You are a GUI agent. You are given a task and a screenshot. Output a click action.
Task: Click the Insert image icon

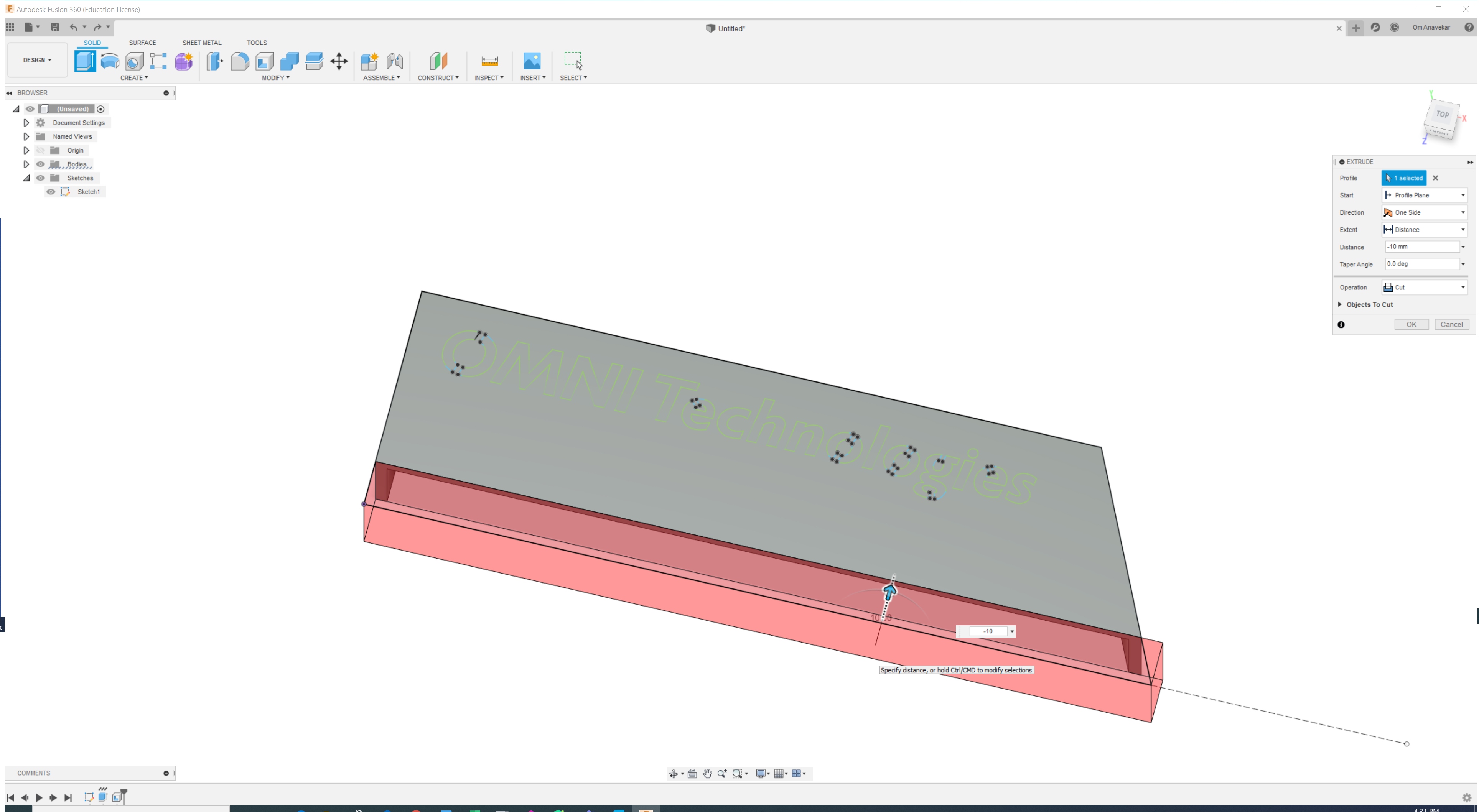[x=532, y=61]
